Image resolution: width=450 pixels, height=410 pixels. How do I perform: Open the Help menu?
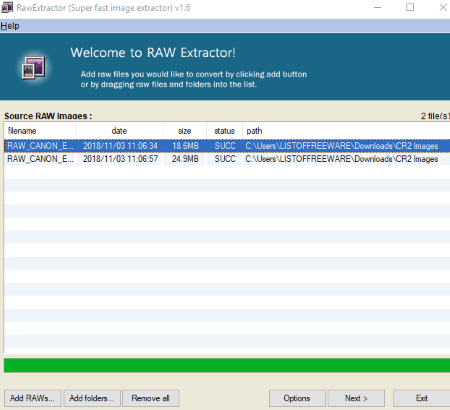pos(10,26)
